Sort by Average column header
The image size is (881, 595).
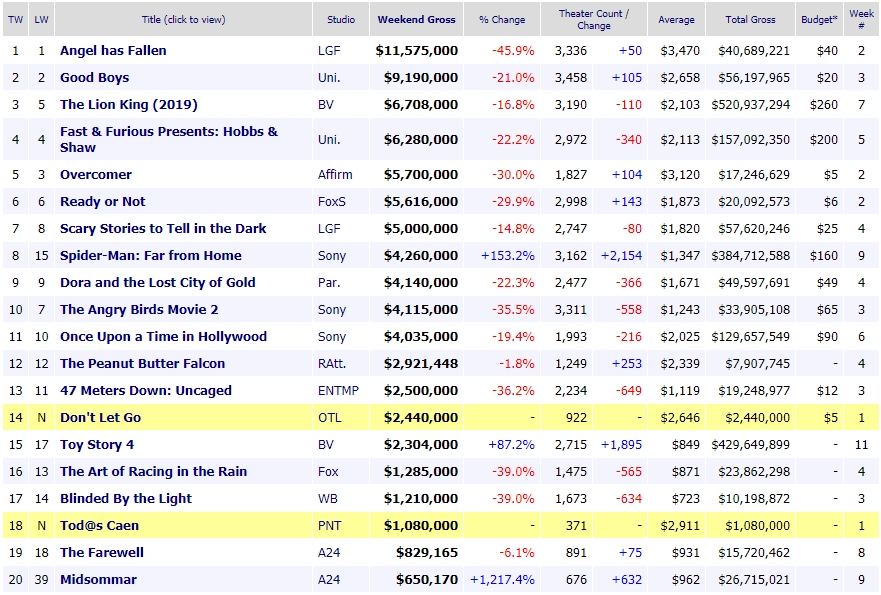(x=676, y=20)
